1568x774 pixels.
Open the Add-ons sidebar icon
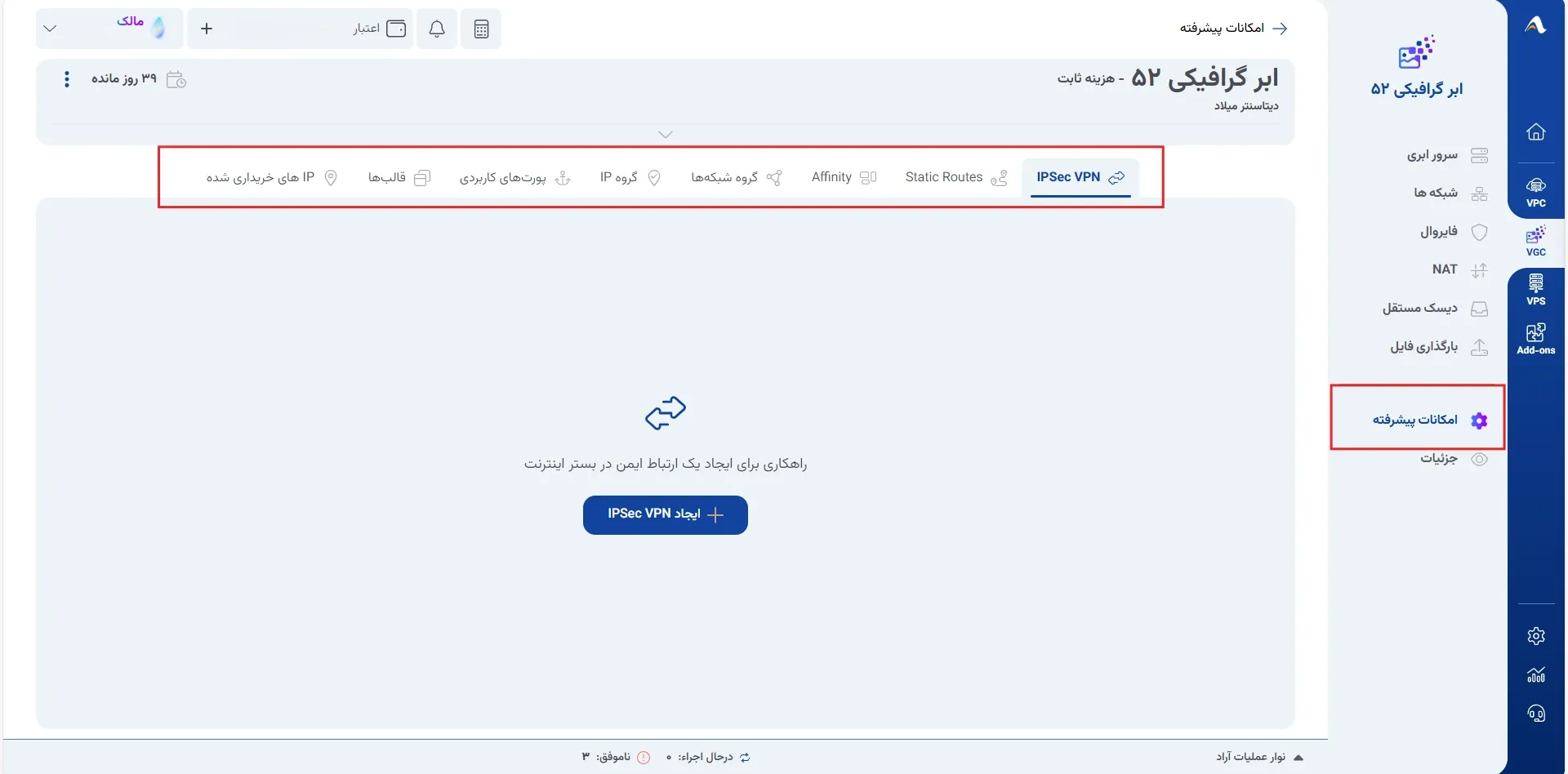pyautogui.click(x=1535, y=339)
